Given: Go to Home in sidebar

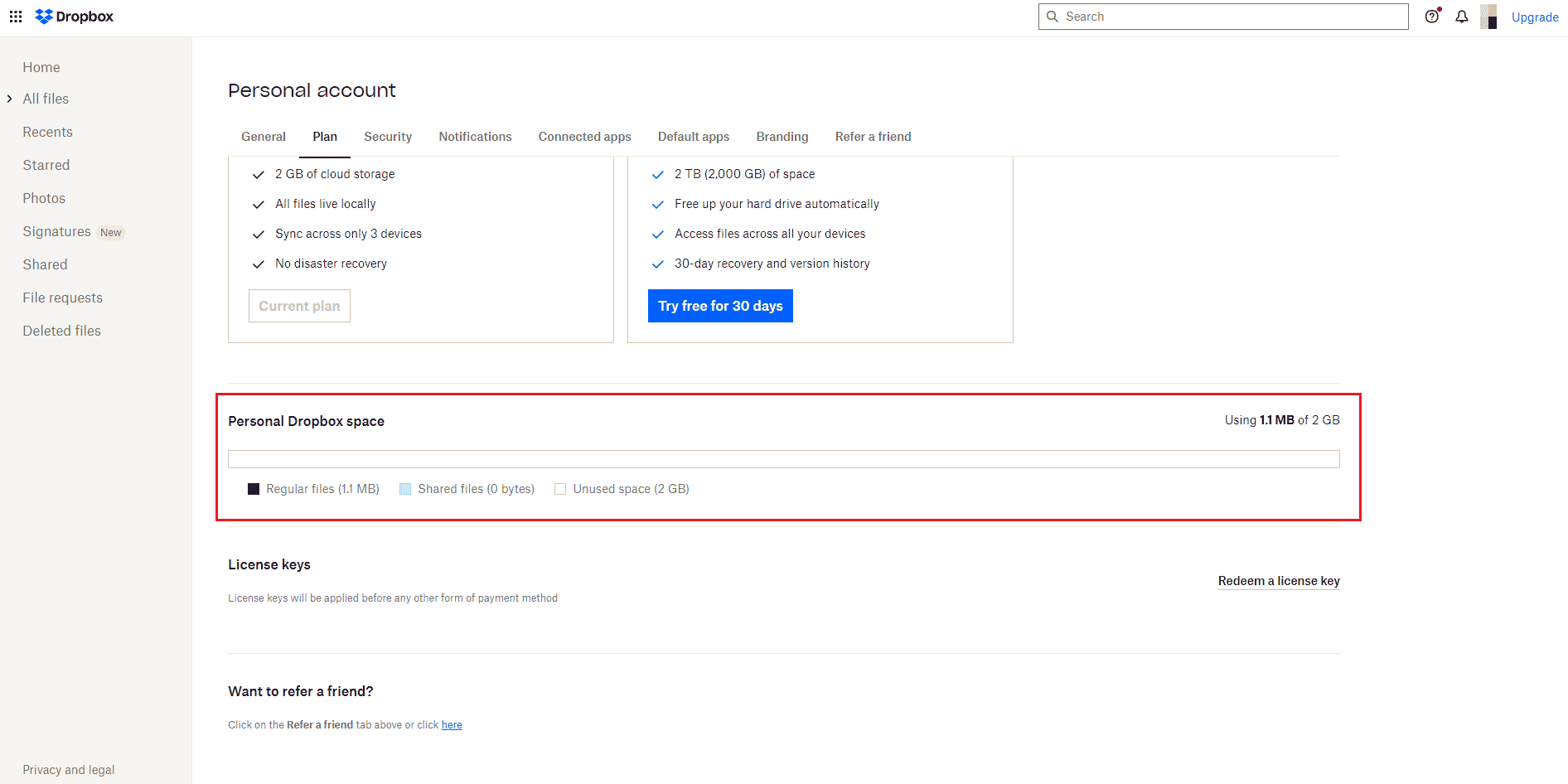Looking at the screenshot, I should pos(41,67).
